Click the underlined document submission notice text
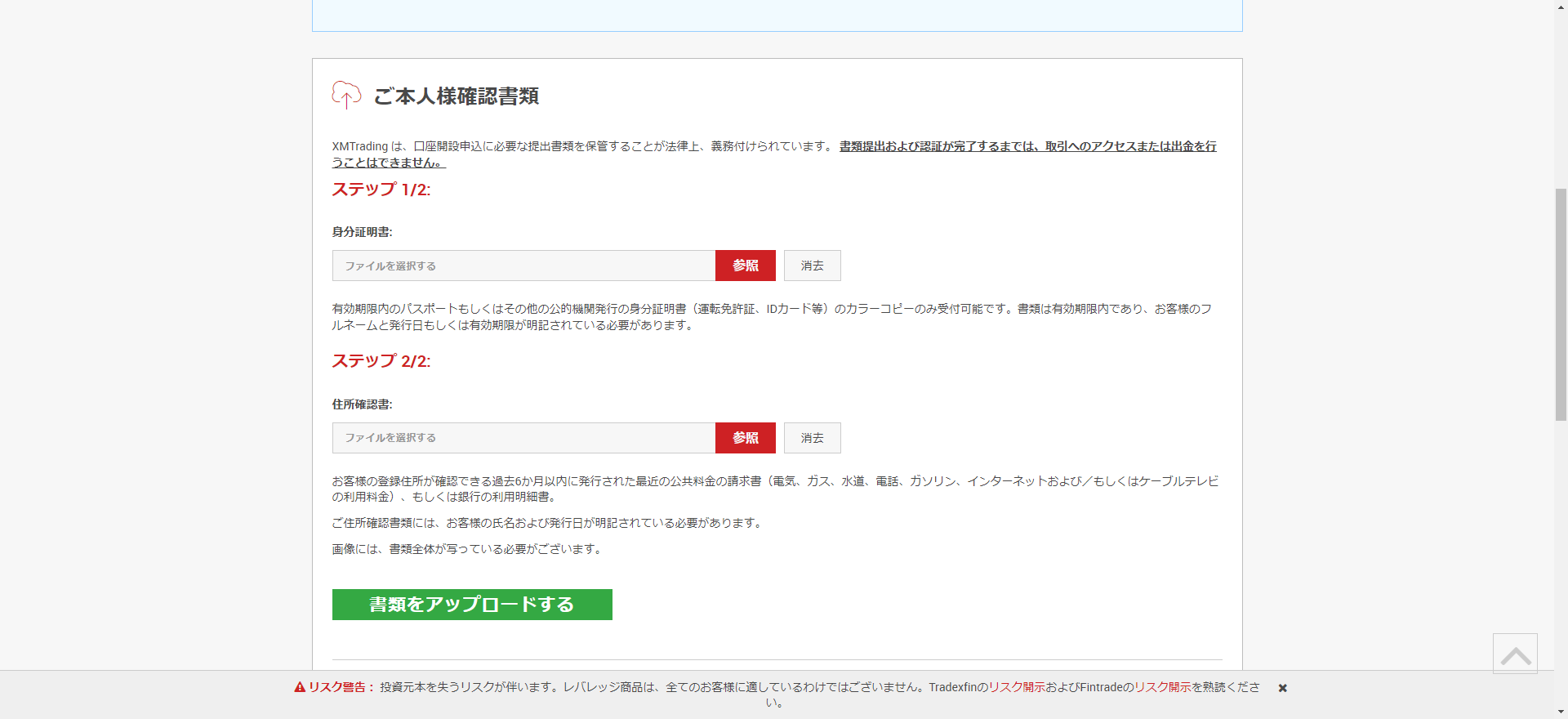The height and width of the screenshot is (719, 1568). (1027, 146)
